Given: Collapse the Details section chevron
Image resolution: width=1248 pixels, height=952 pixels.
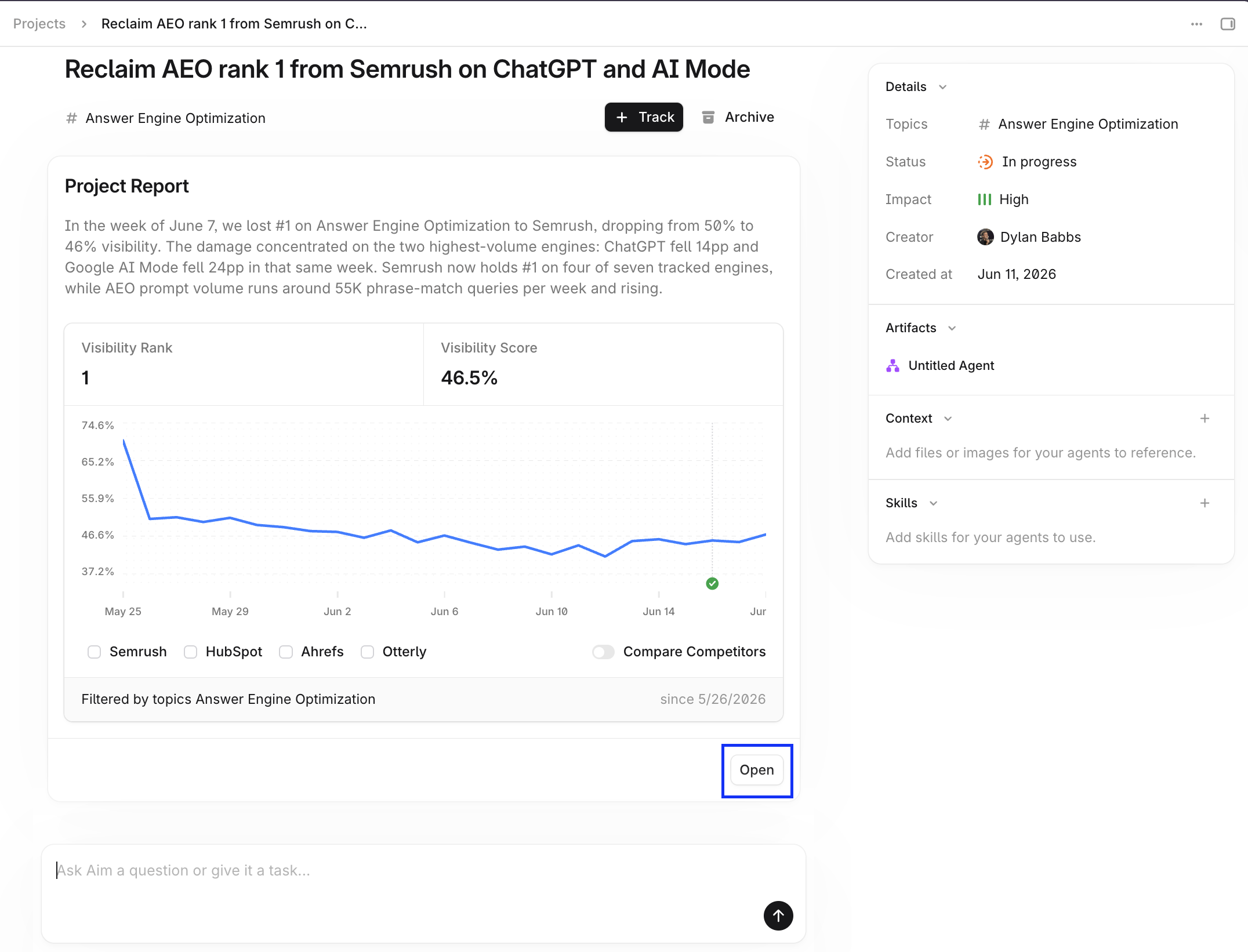Looking at the screenshot, I should tap(942, 87).
